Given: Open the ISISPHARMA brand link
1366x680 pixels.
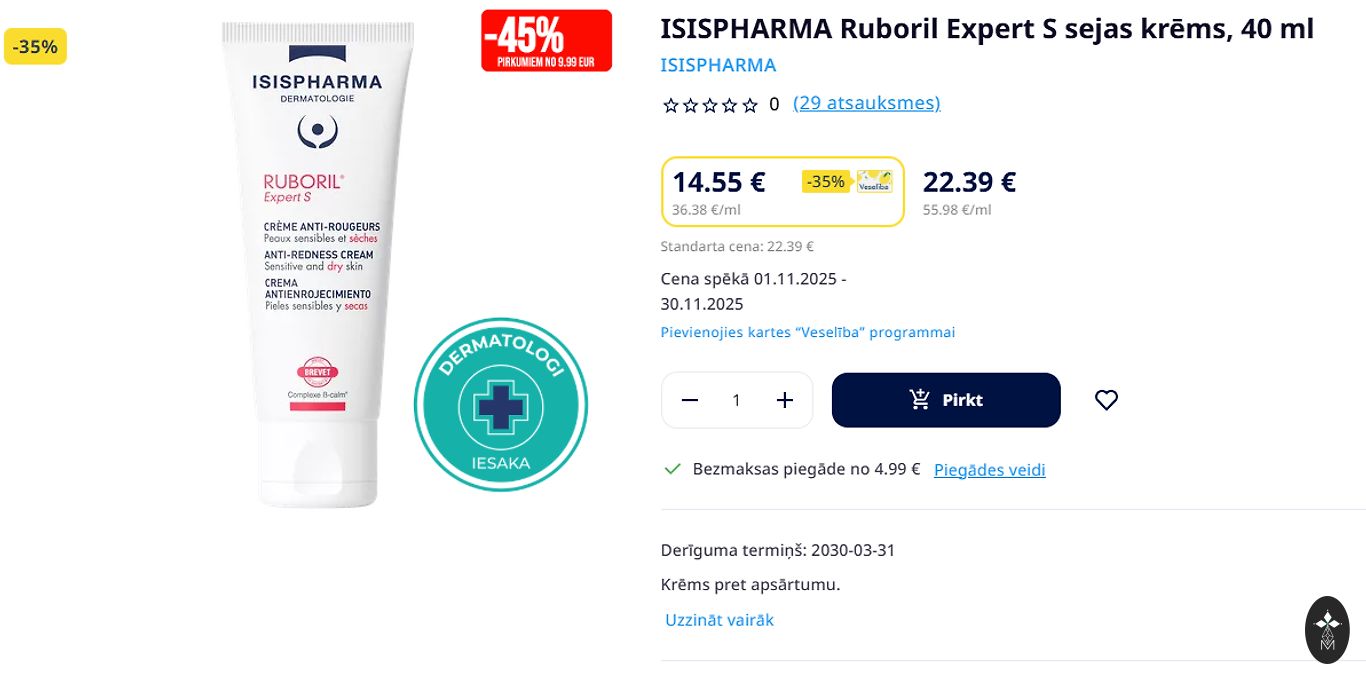Looking at the screenshot, I should (x=718, y=65).
